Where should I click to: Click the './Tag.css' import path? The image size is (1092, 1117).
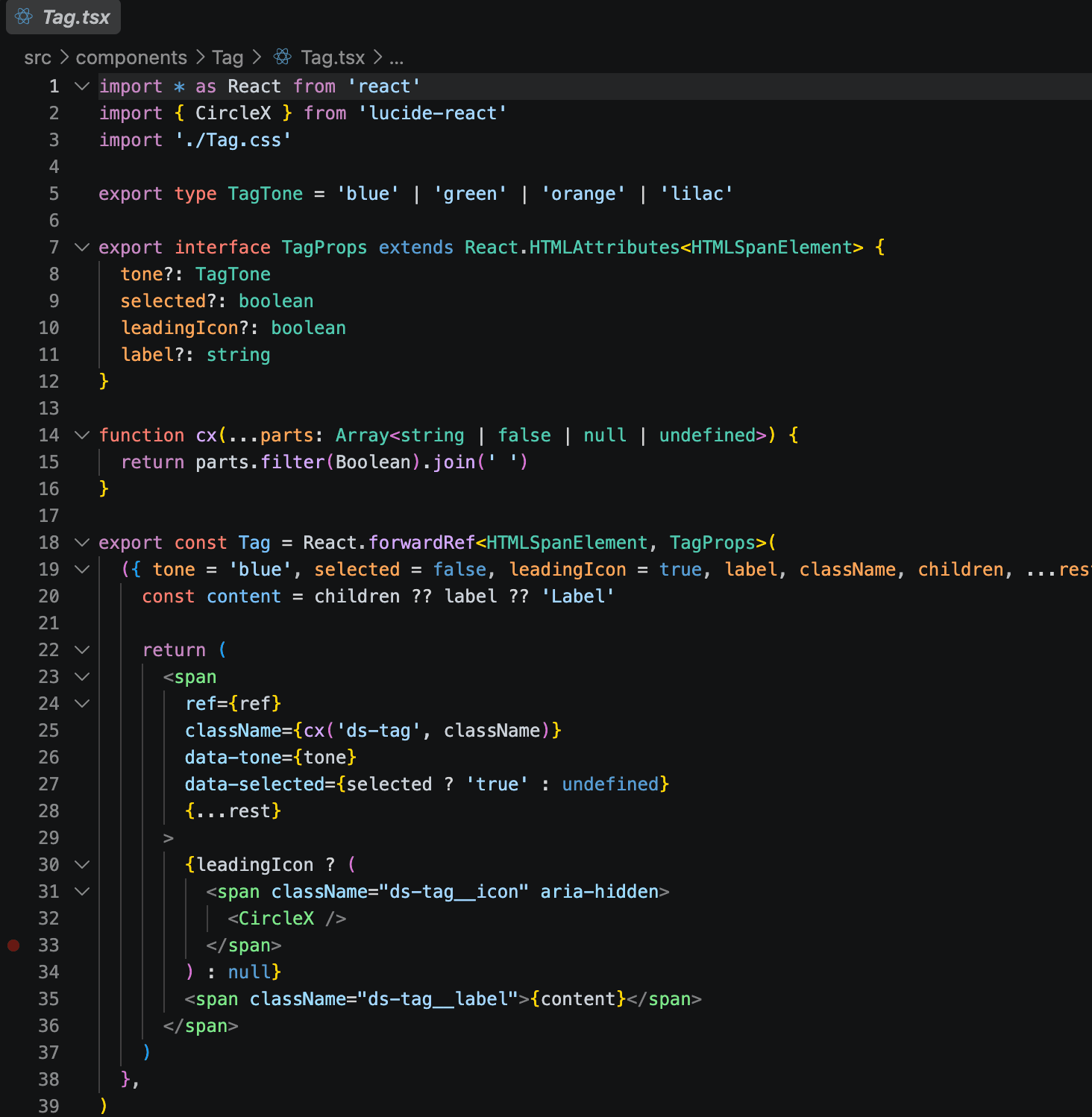coord(233,140)
